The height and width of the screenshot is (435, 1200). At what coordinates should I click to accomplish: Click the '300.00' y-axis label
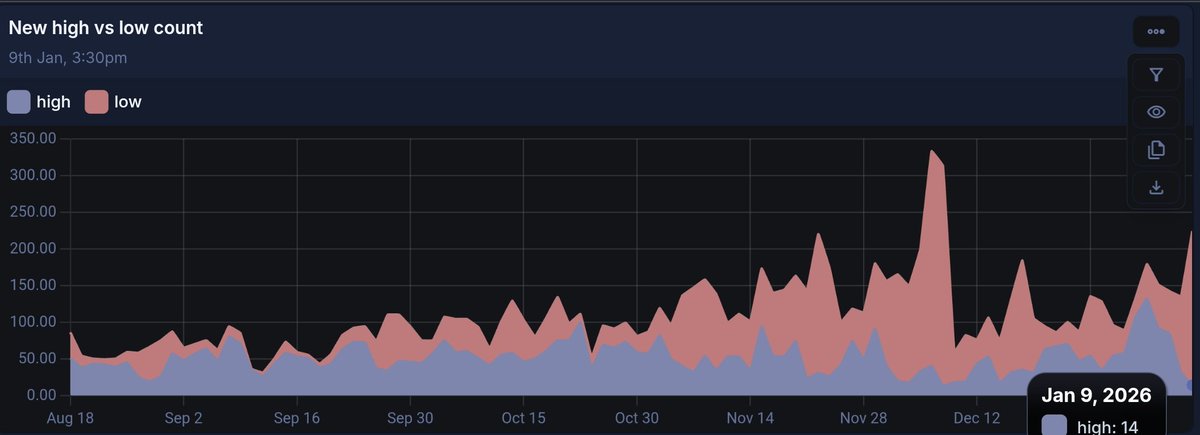coord(31,175)
